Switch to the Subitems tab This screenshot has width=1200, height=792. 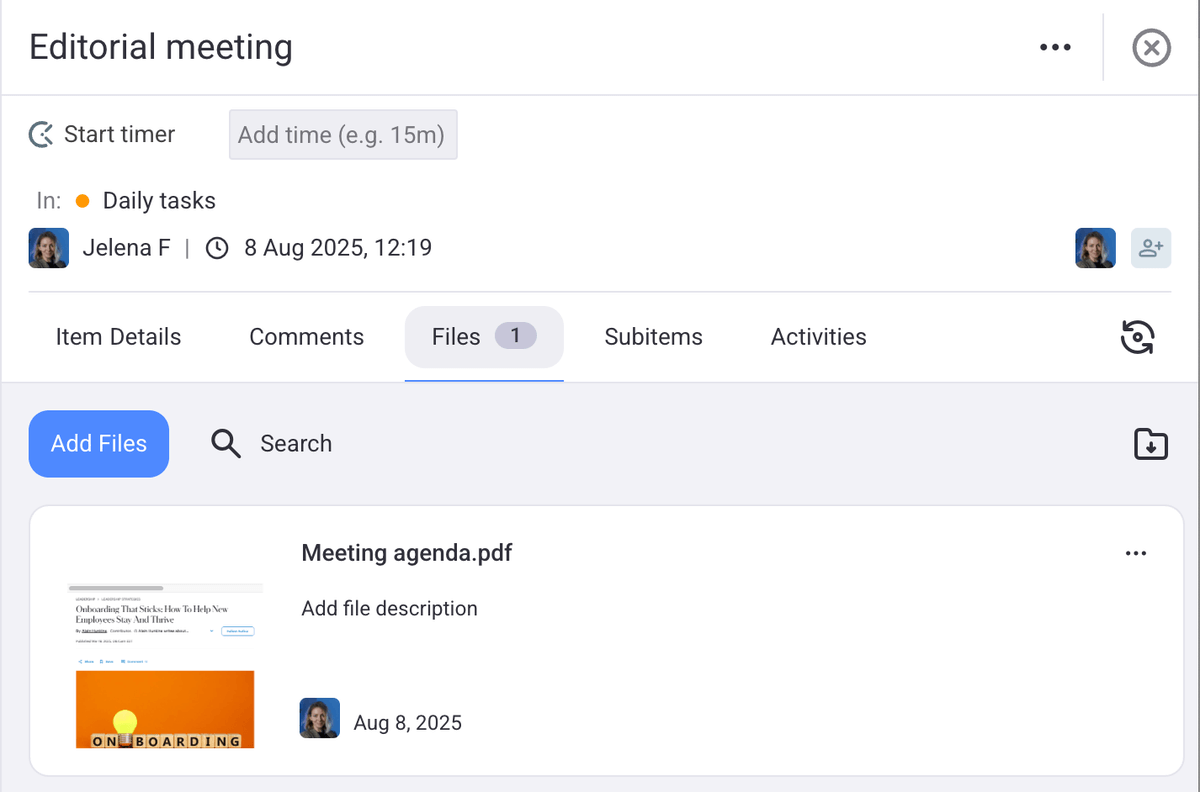[x=653, y=337]
